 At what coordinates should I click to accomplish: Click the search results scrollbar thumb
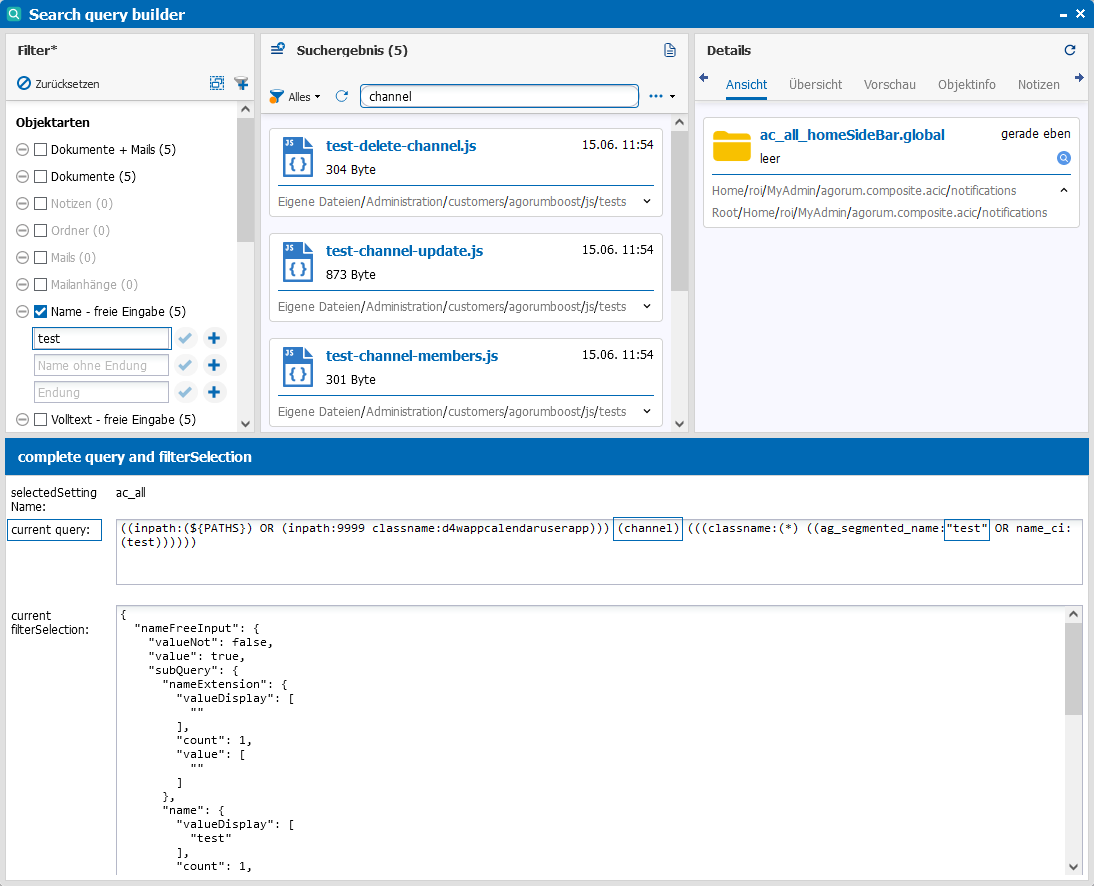click(x=679, y=211)
